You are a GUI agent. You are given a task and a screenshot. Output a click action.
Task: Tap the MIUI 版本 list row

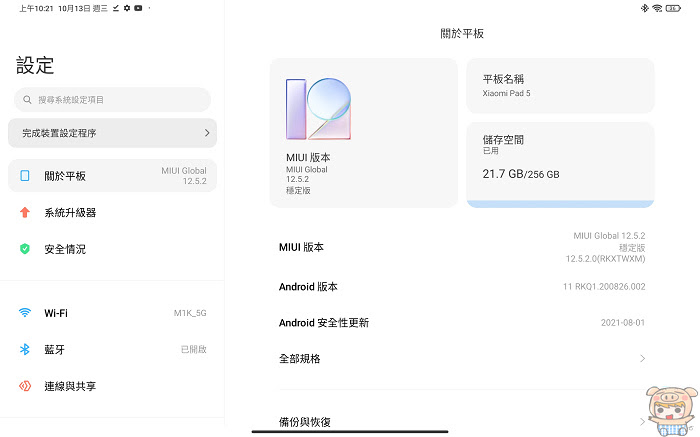(462, 247)
